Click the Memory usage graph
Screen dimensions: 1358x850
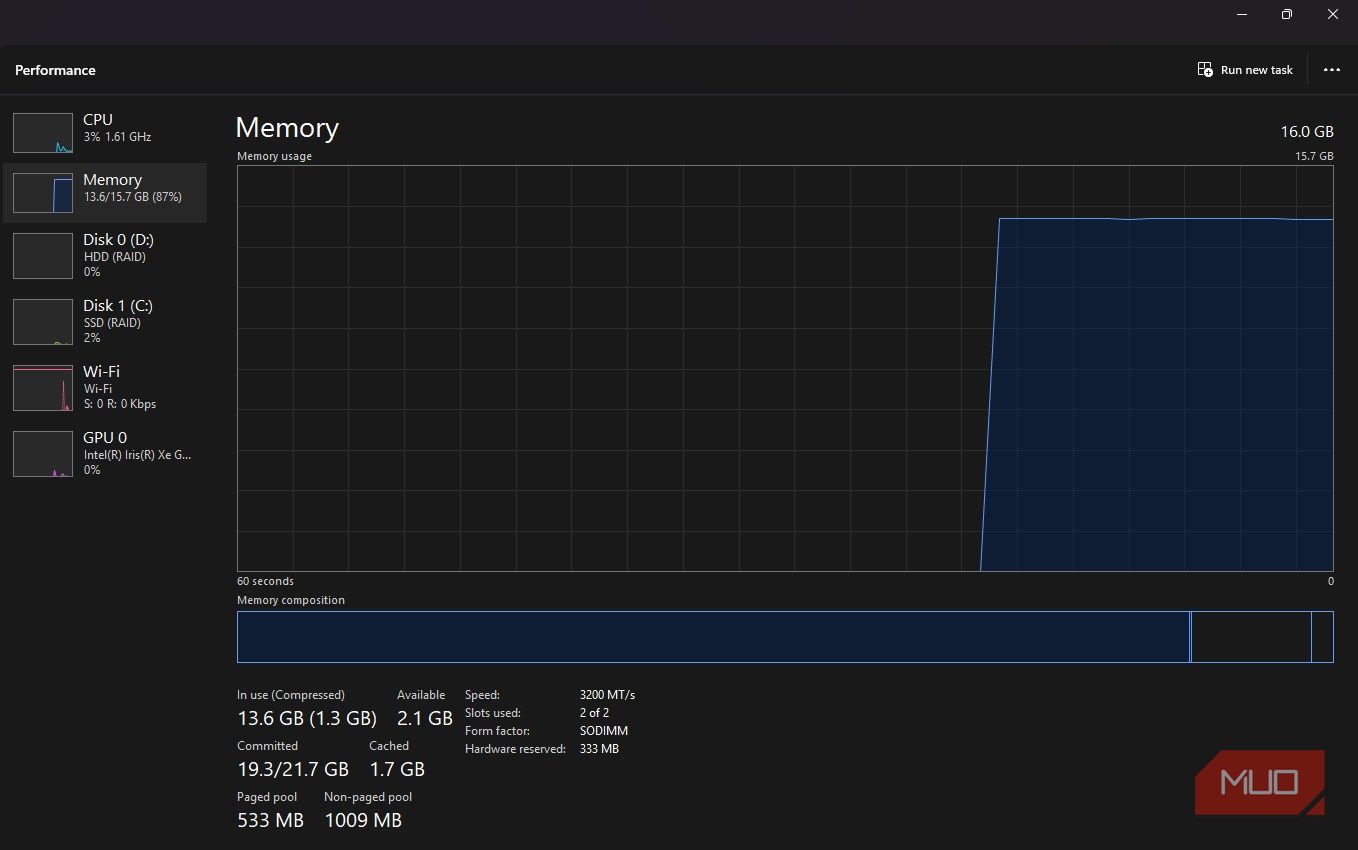pos(785,368)
